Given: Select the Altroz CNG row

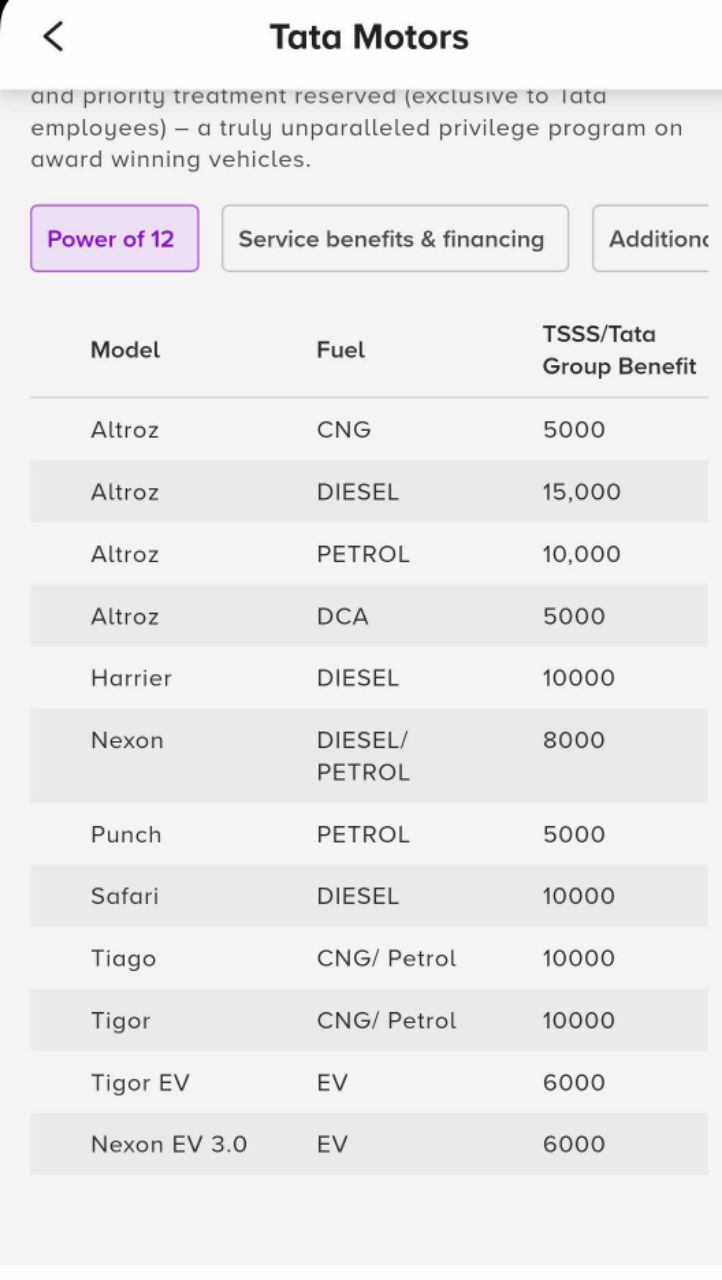Looking at the screenshot, I should point(125,430).
